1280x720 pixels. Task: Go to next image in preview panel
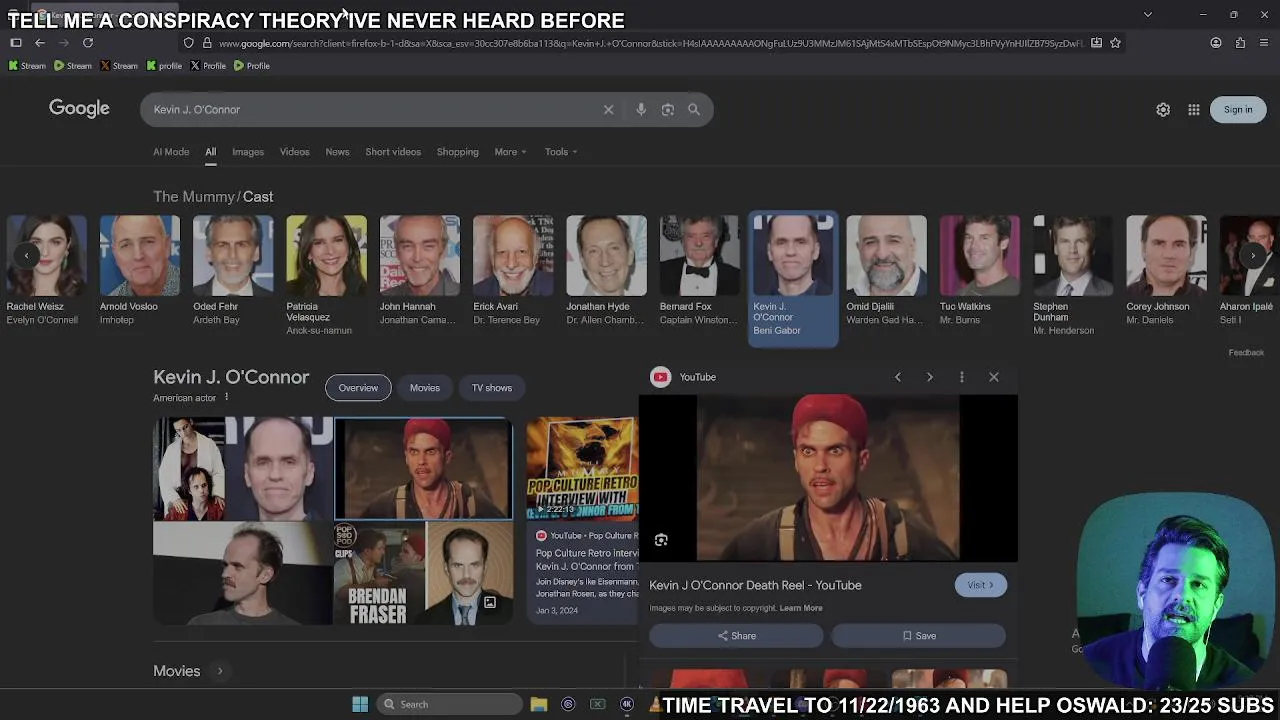(x=930, y=377)
